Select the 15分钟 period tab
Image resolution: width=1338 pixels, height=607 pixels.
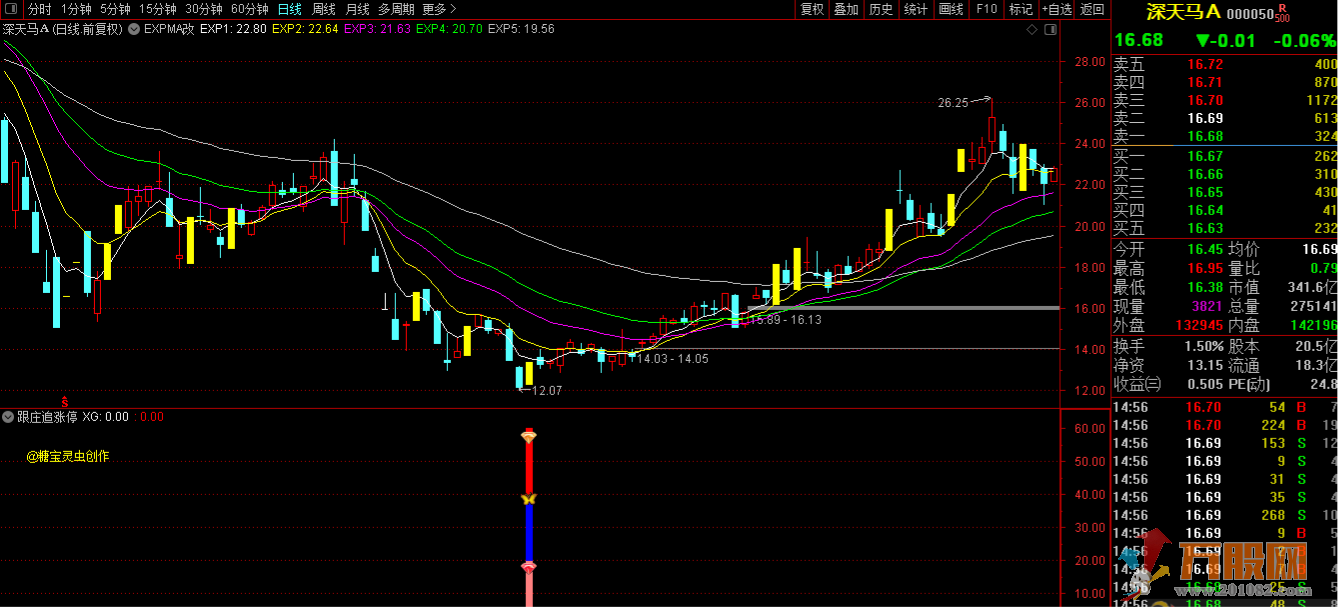point(158,9)
